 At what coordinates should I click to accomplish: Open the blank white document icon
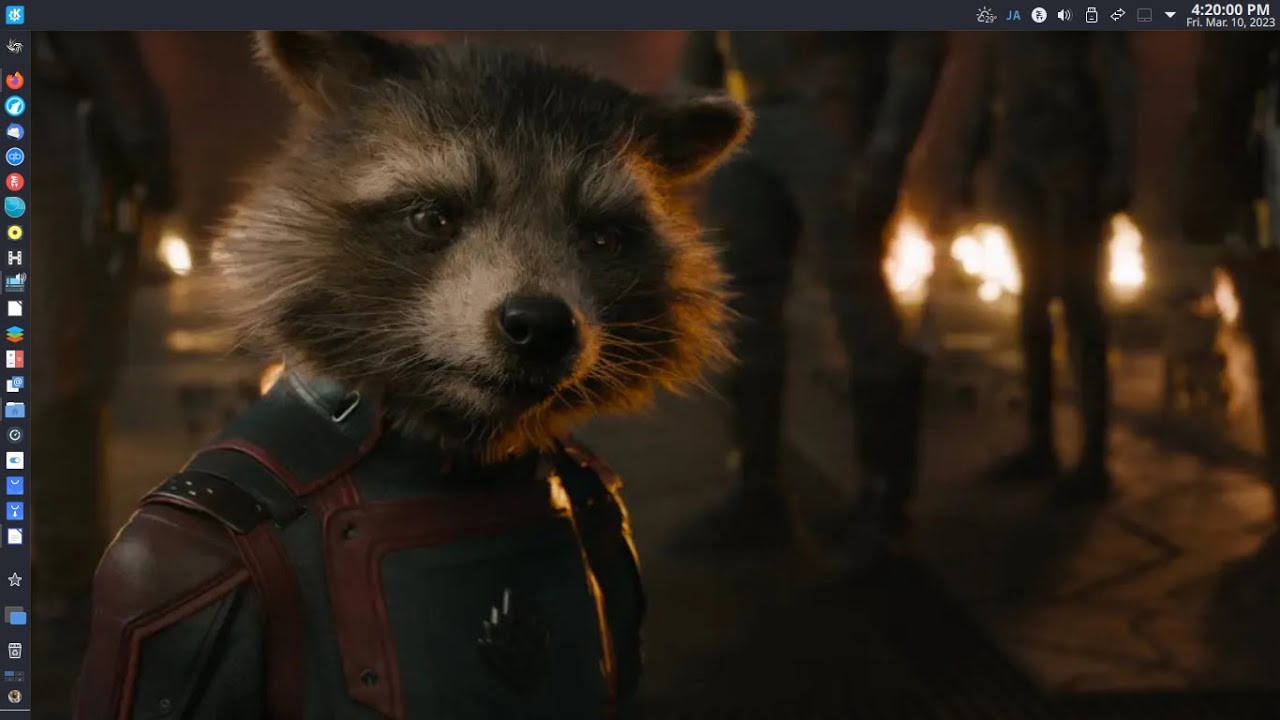[x=15, y=309]
